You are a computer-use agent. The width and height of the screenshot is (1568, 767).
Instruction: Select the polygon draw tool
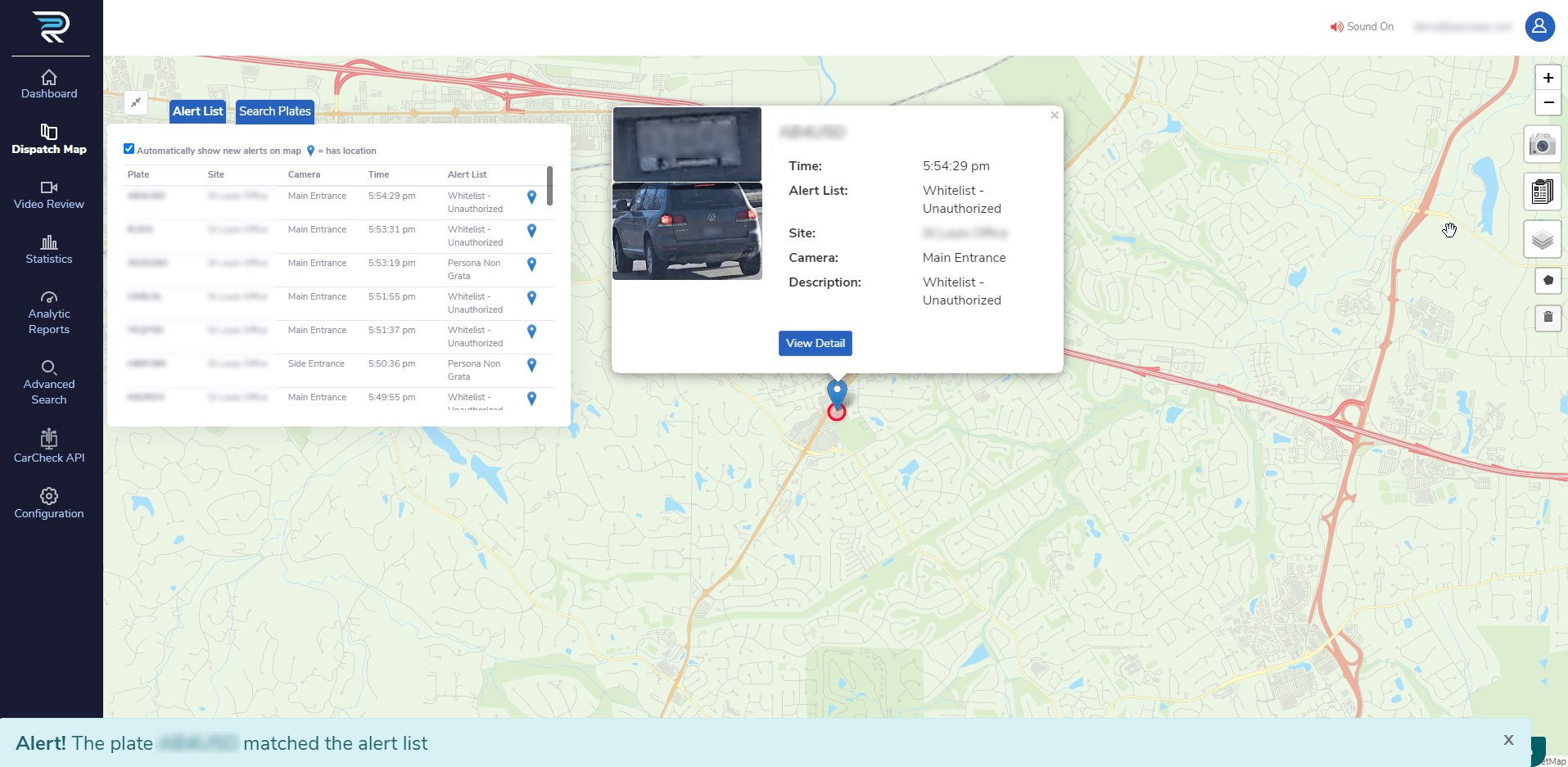pos(1548,280)
